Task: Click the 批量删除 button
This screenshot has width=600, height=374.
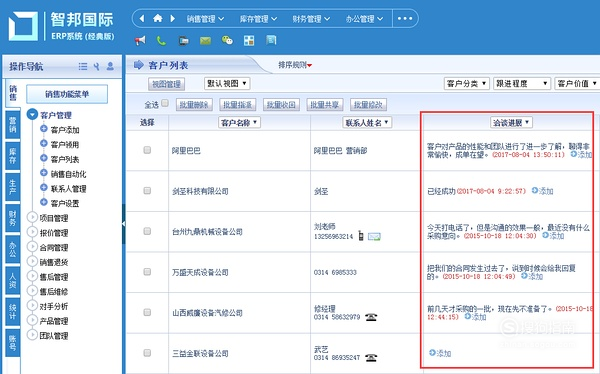Action: (x=194, y=105)
